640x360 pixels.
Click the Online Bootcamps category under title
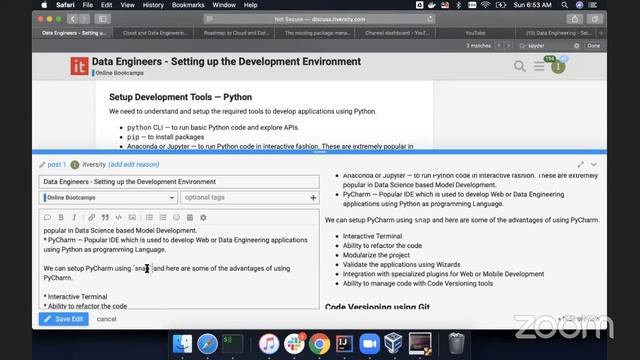[119, 73]
